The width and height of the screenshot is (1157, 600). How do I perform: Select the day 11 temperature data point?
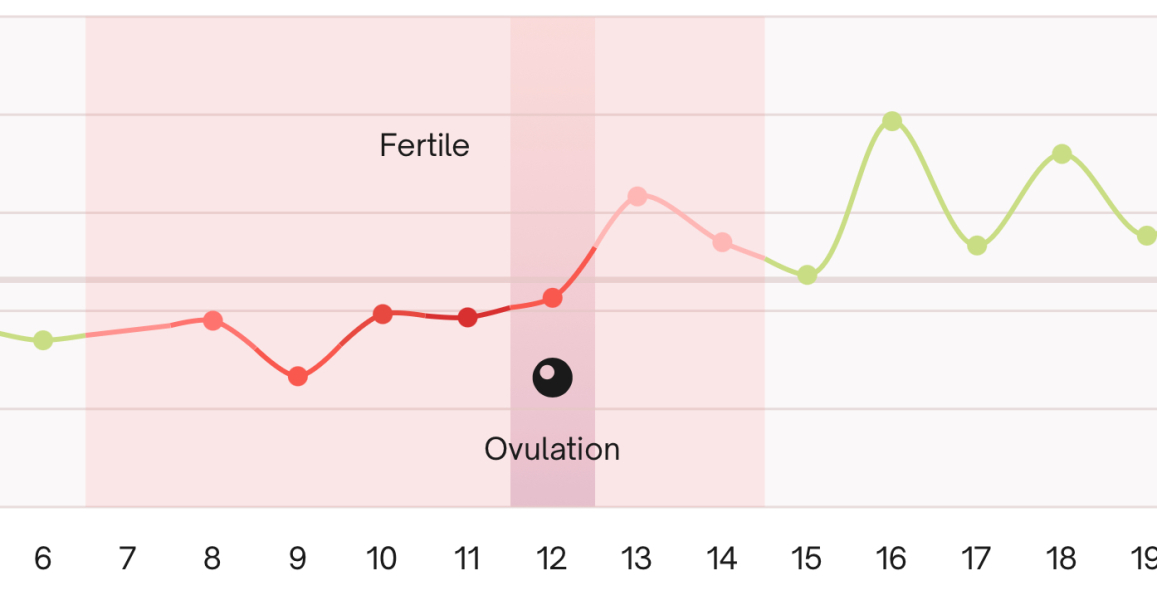tap(467, 318)
